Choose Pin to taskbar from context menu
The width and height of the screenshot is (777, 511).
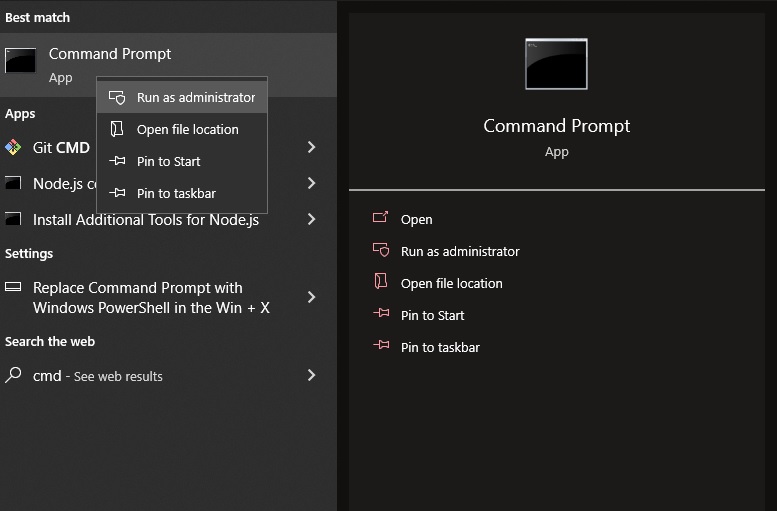click(x=175, y=194)
